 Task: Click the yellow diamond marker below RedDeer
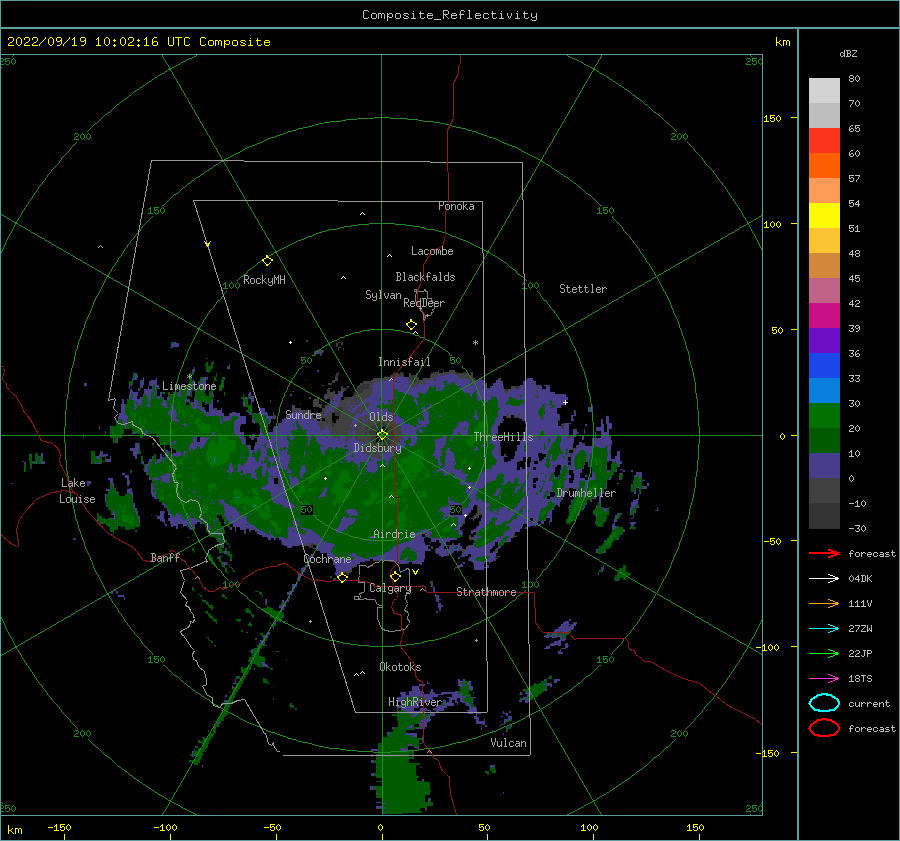(411, 325)
